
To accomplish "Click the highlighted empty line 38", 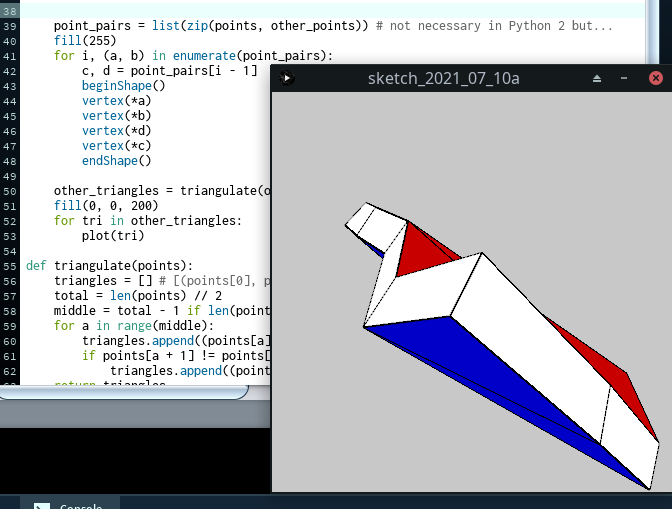I will click(x=333, y=11).
